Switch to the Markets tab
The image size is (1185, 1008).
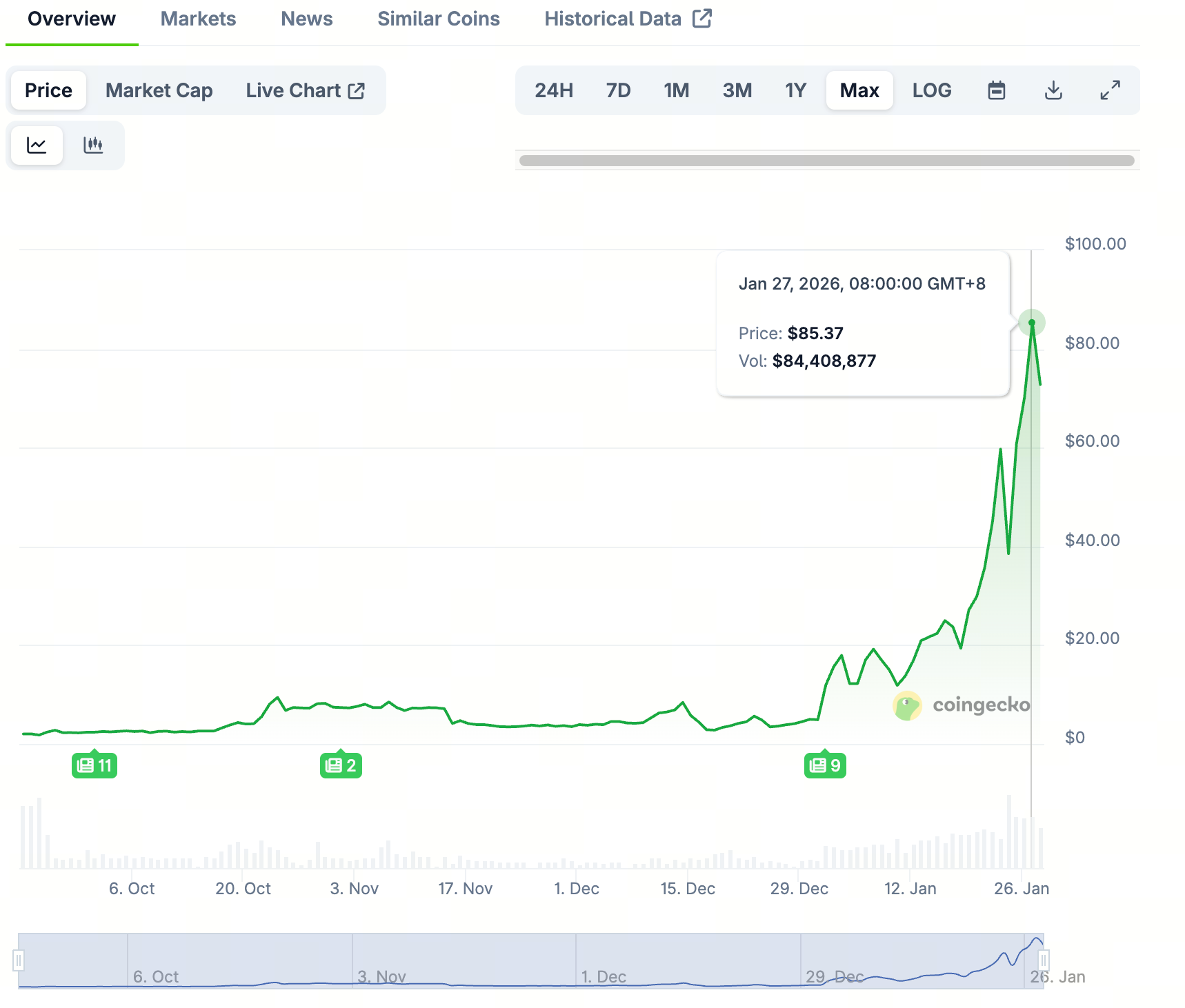198,19
